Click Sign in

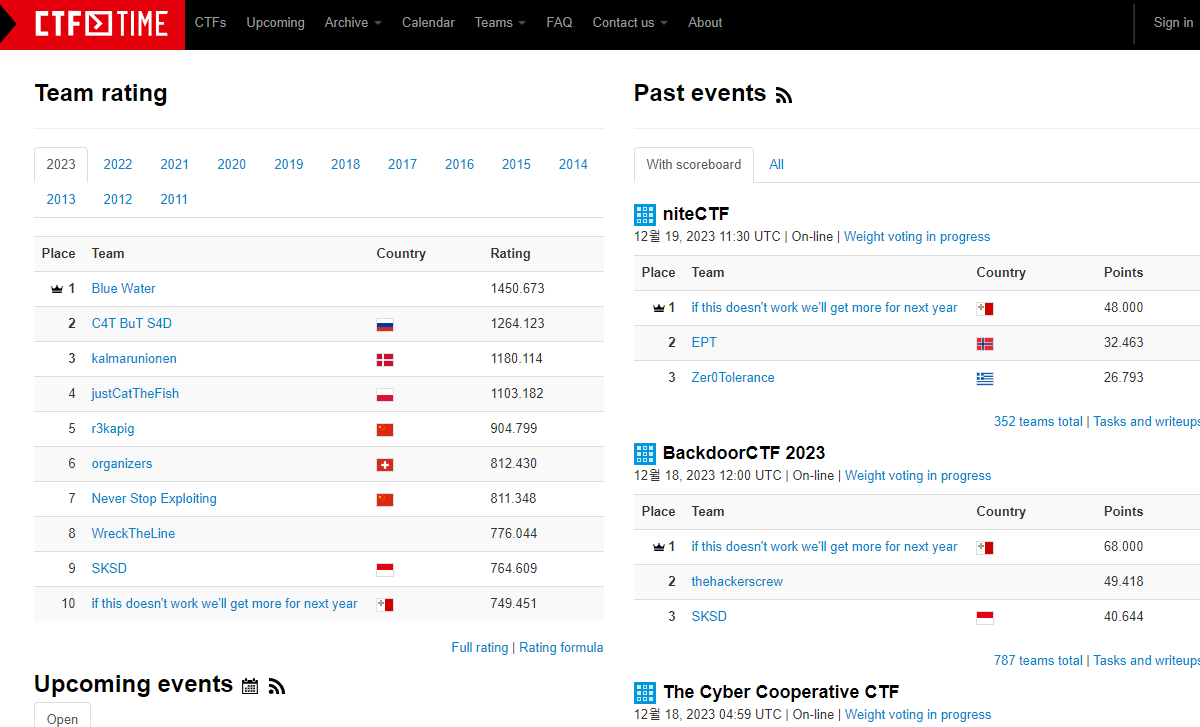1173,22
